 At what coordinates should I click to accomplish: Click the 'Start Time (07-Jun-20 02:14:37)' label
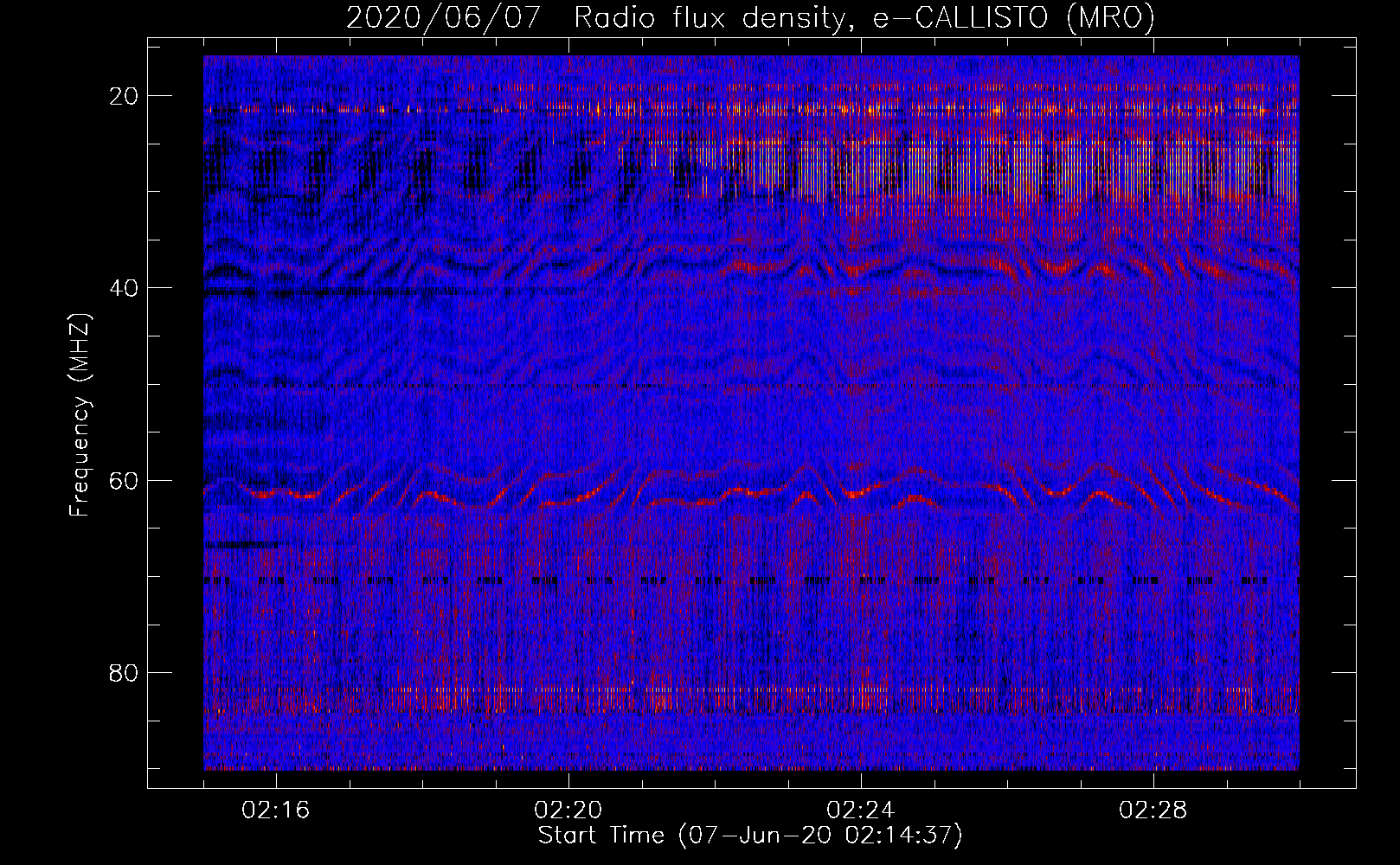[750, 836]
